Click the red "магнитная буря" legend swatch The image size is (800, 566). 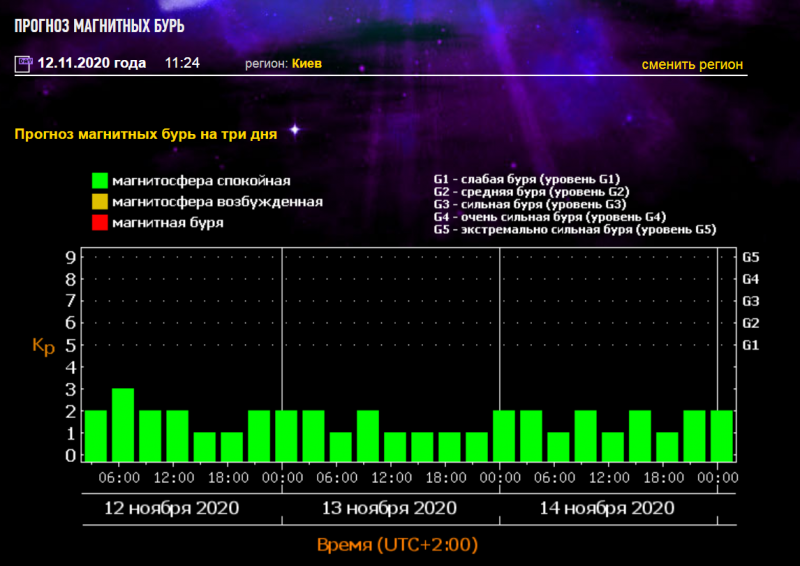[x=99, y=223]
